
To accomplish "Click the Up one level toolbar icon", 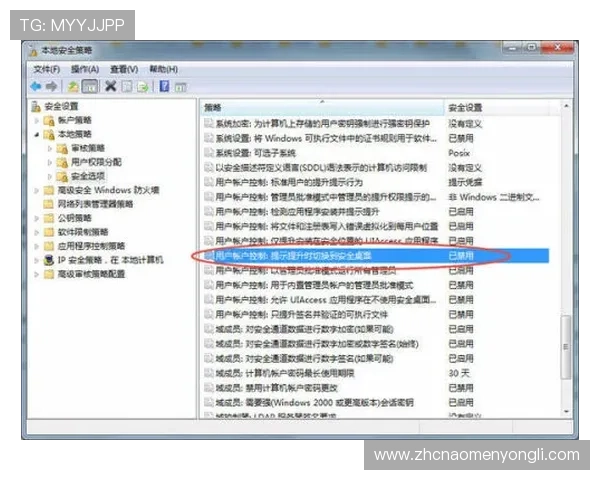I will (x=73, y=87).
